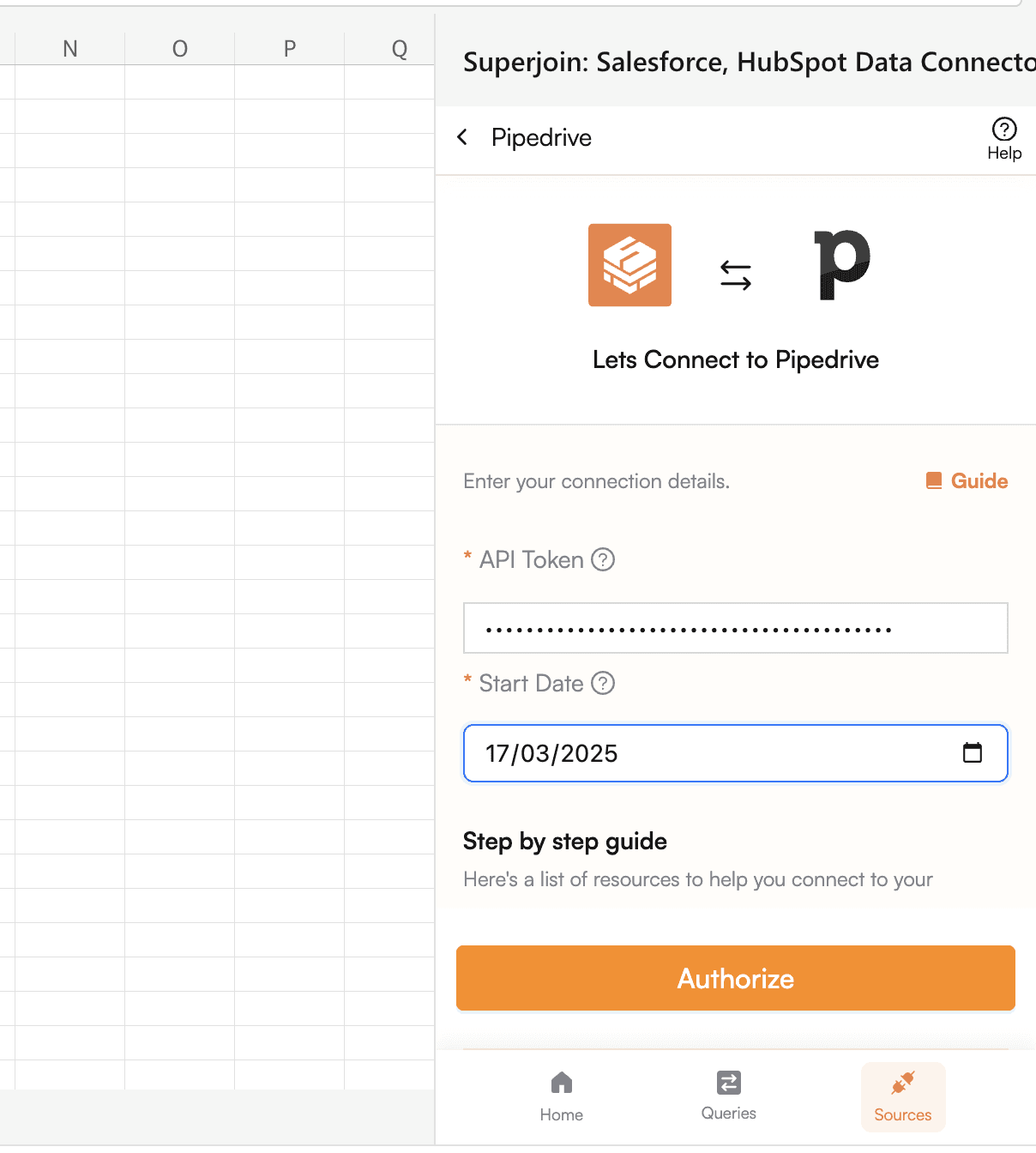Open Start Date help tooltip icon

tap(603, 683)
